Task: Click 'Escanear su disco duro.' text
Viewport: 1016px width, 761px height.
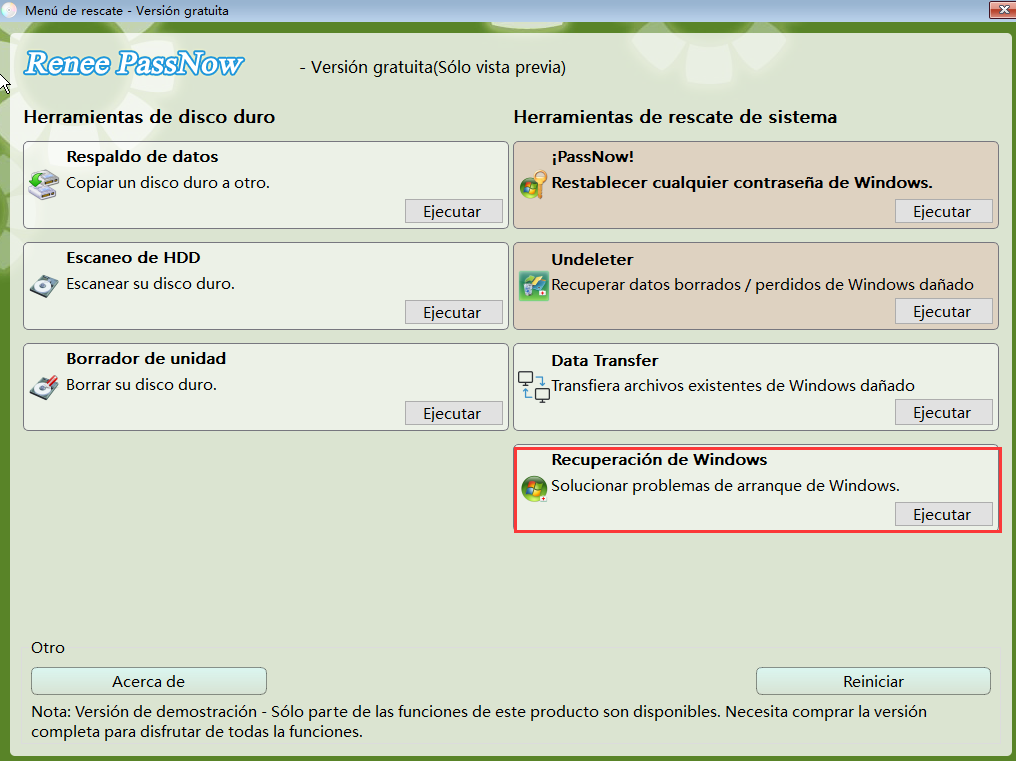Action: [150, 284]
